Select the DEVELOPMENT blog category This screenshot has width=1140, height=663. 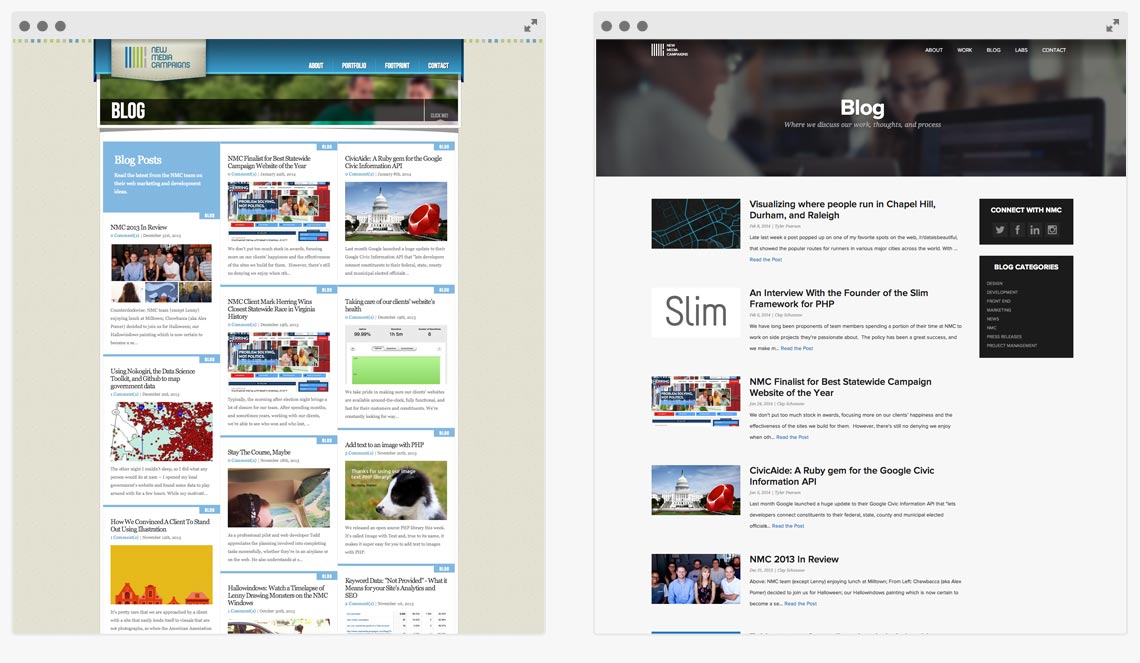point(1002,292)
